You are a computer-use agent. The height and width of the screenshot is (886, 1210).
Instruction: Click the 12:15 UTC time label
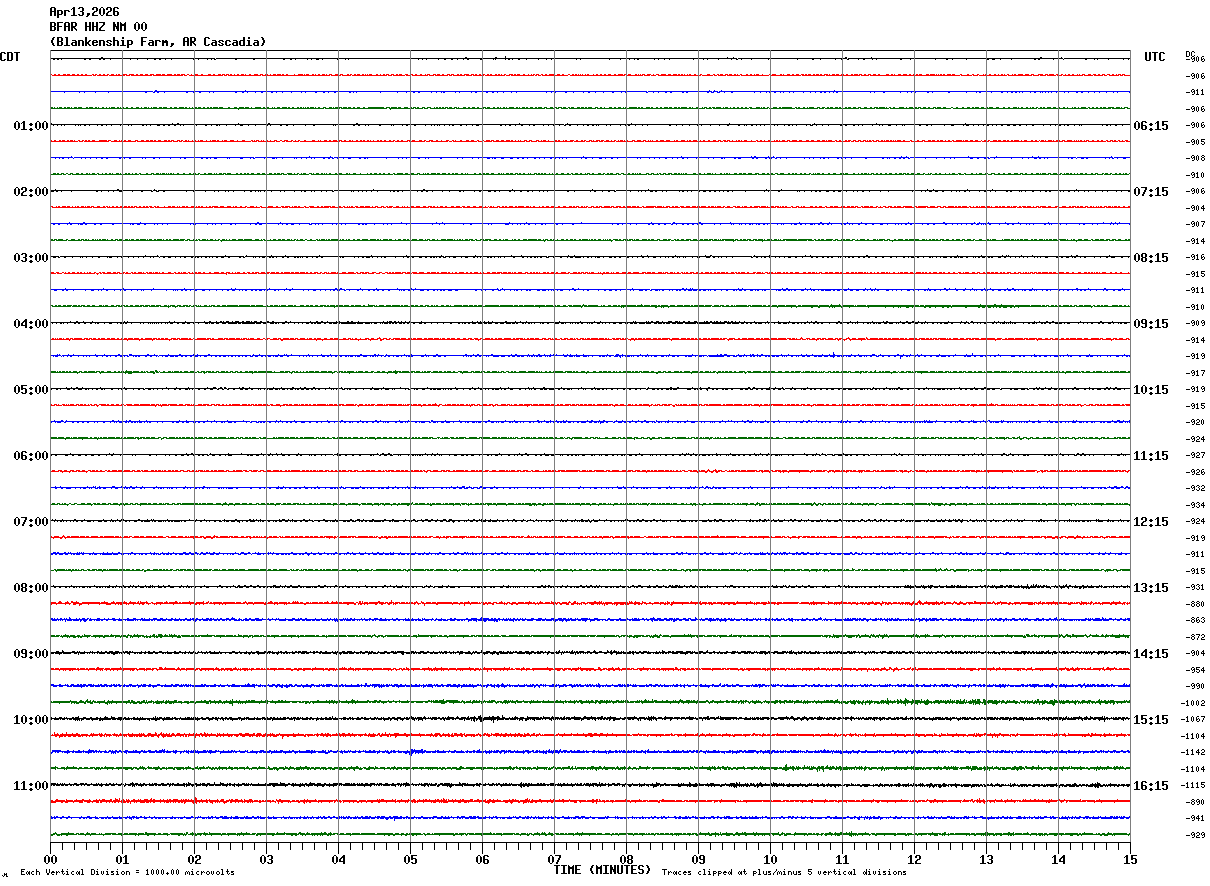(1150, 522)
